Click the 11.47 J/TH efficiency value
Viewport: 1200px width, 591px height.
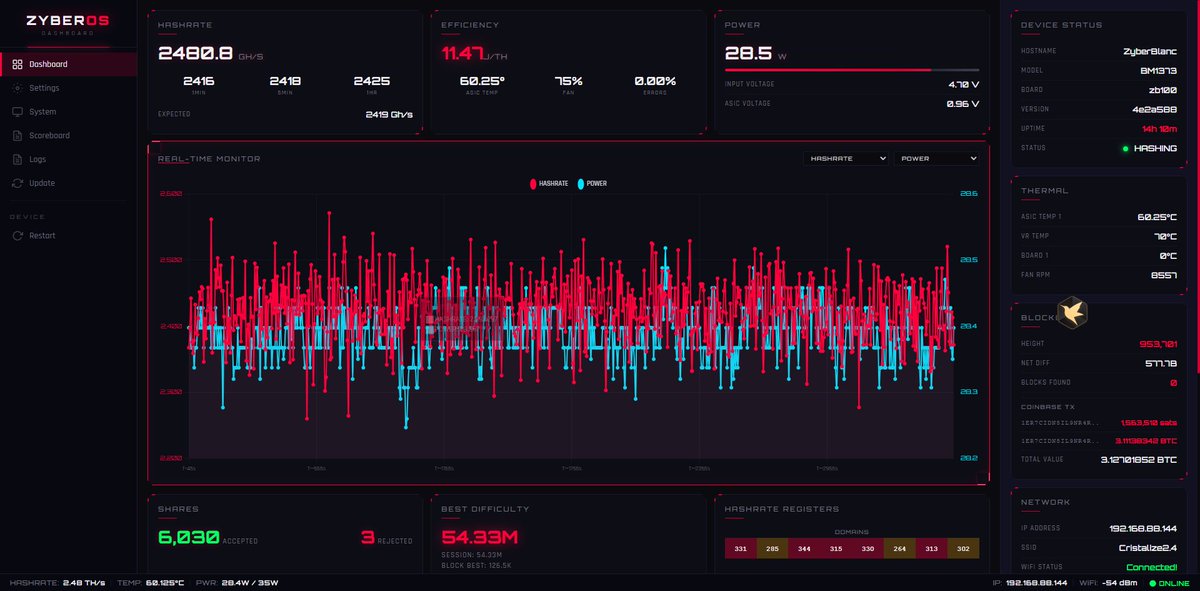pyautogui.click(x=475, y=53)
